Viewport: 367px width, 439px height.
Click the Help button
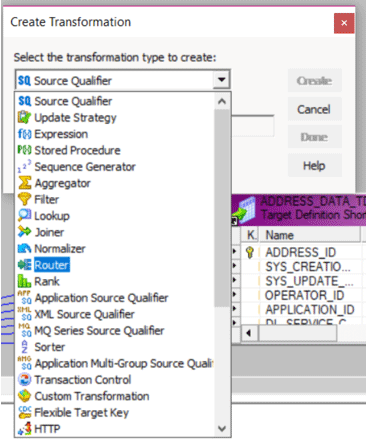[314, 165]
